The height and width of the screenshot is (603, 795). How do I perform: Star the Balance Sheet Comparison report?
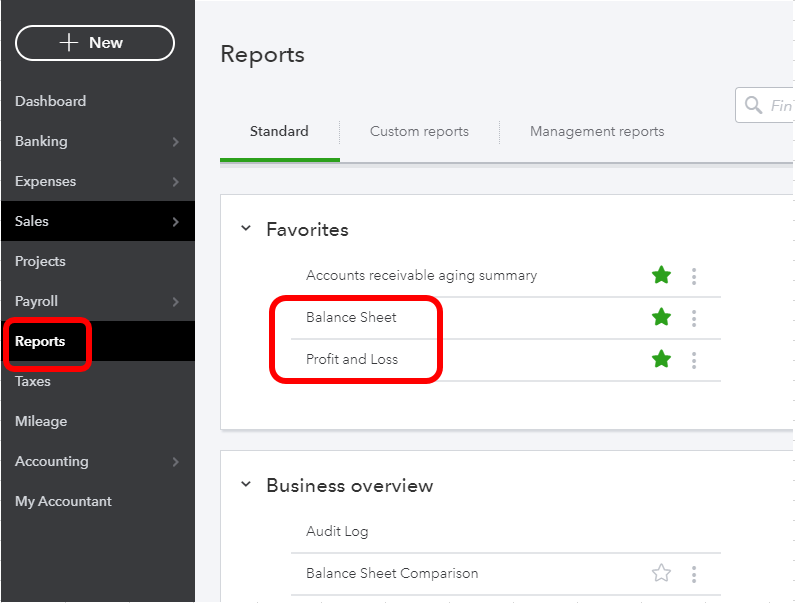click(661, 574)
